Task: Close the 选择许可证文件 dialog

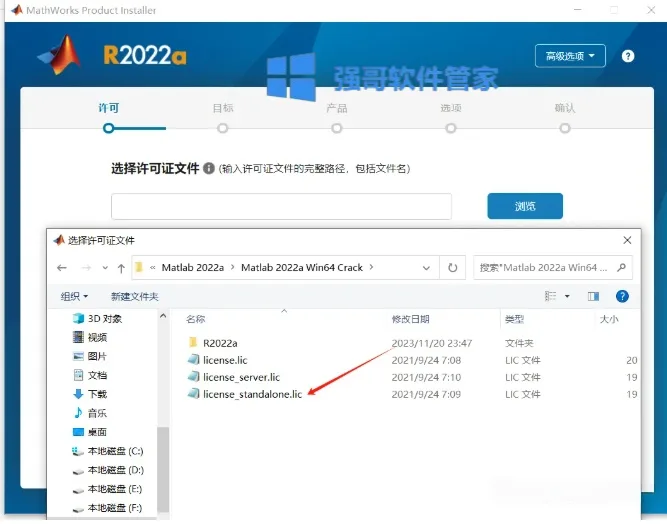Action: [627, 240]
